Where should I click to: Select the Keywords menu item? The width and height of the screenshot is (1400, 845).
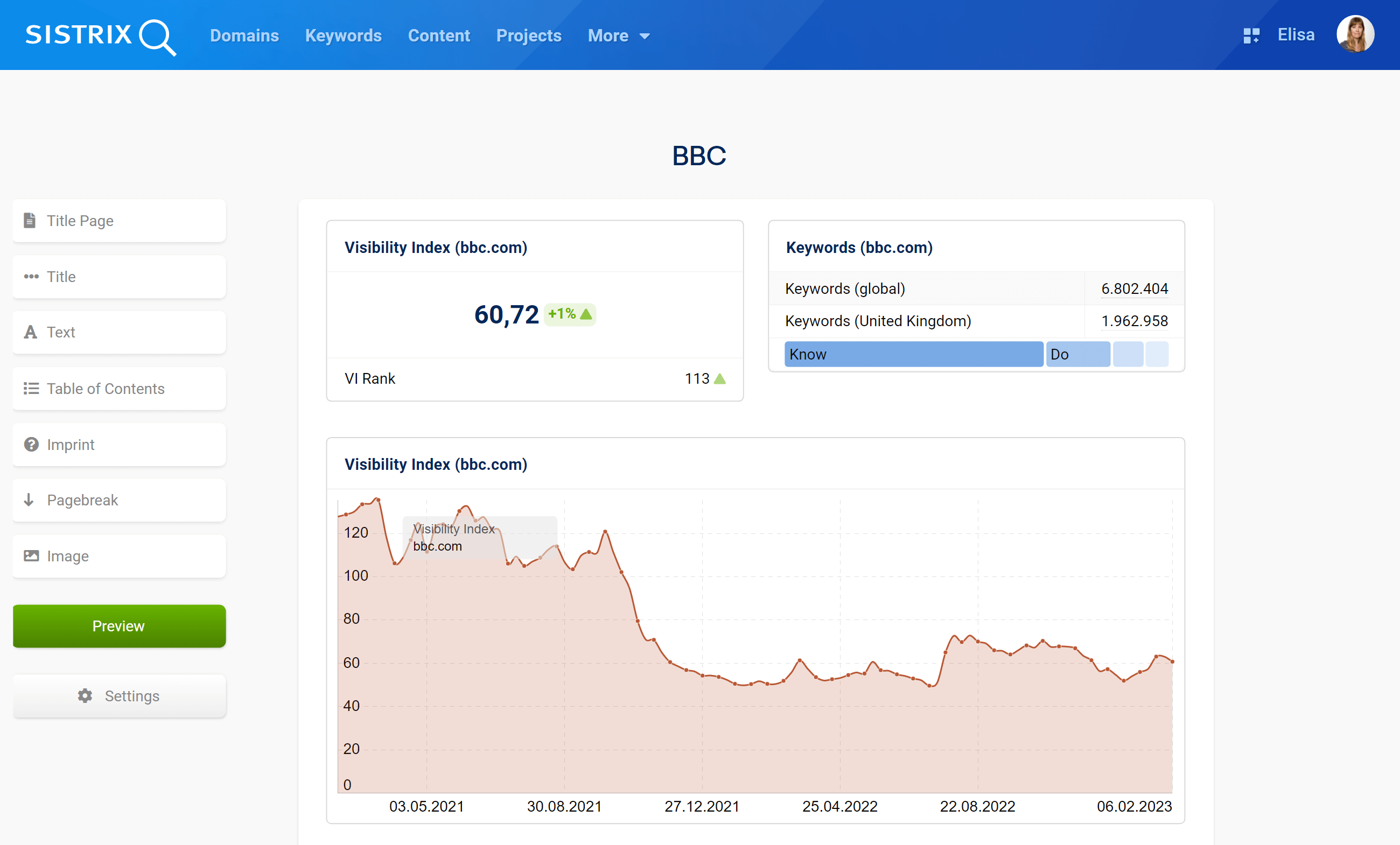(343, 35)
